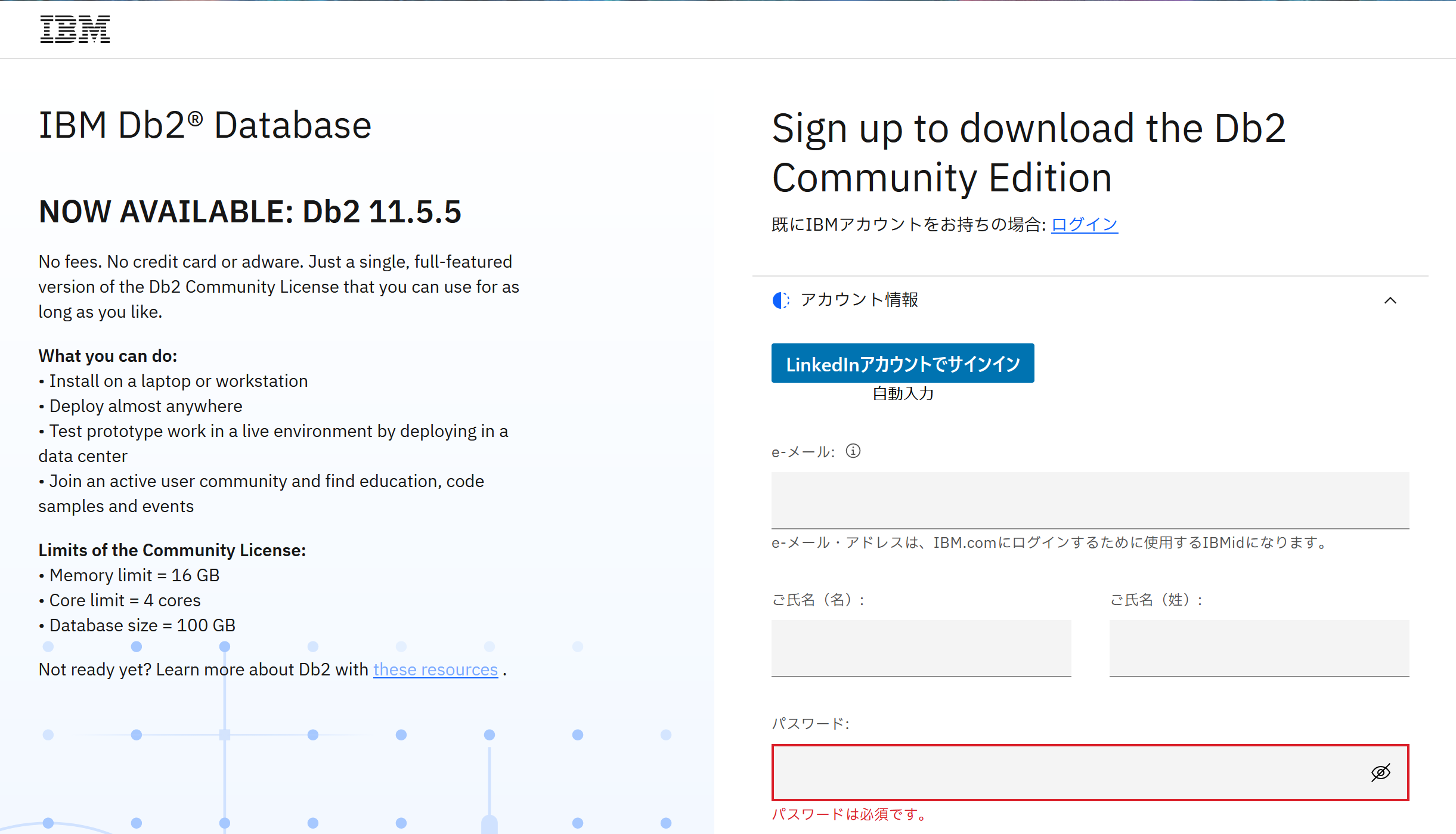Open the ログイン link
Viewport: 1456px width, 834px height.
point(1084,225)
